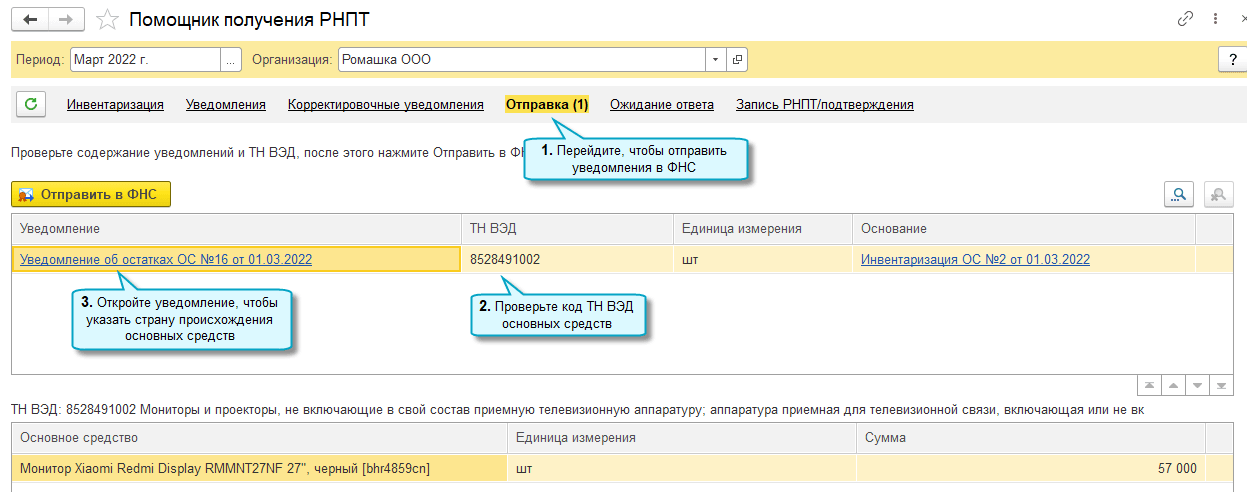Open the three-dot more actions menu
Screen dimensions: 1247x492
click(x=1215, y=19)
